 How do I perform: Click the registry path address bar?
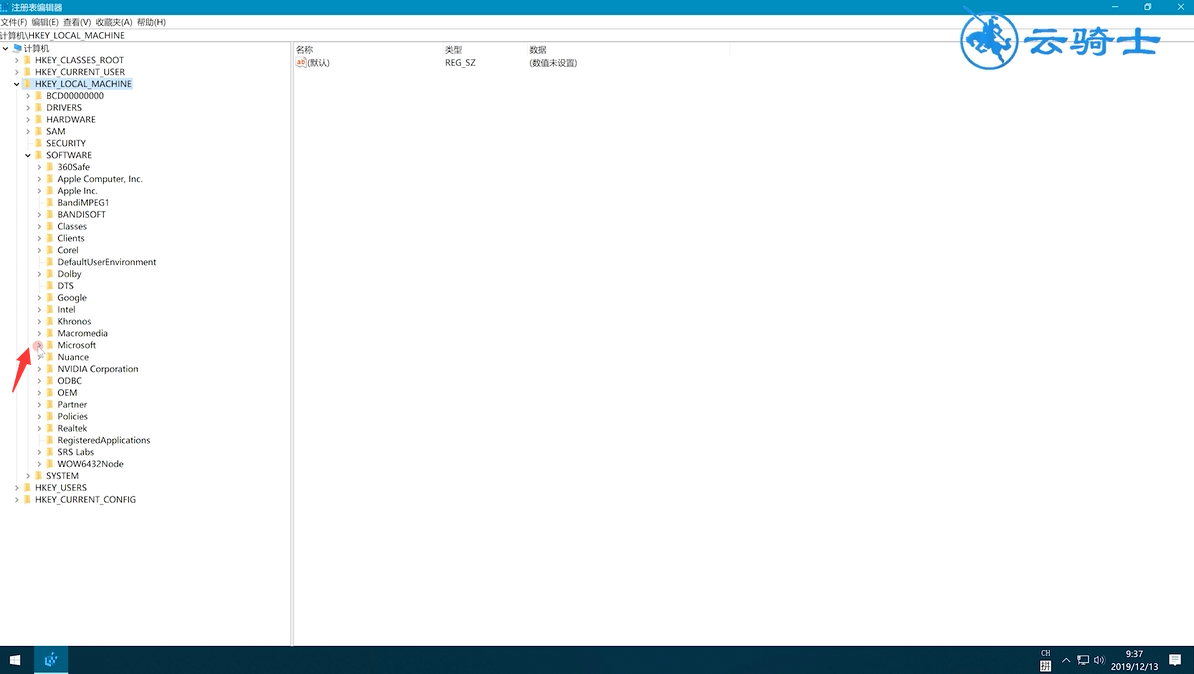tap(597, 35)
